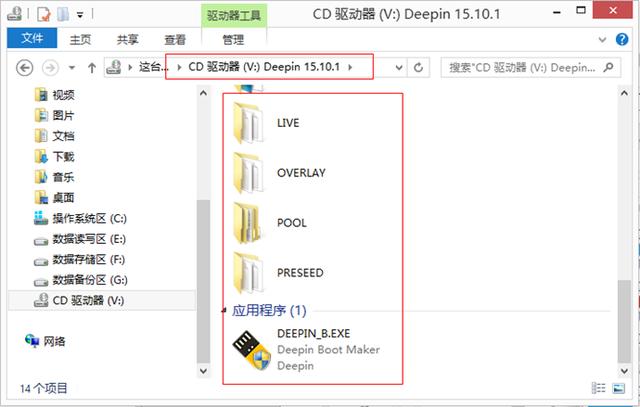Click the Back navigation arrow
The width and height of the screenshot is (640, 407).
pos(24,67)
